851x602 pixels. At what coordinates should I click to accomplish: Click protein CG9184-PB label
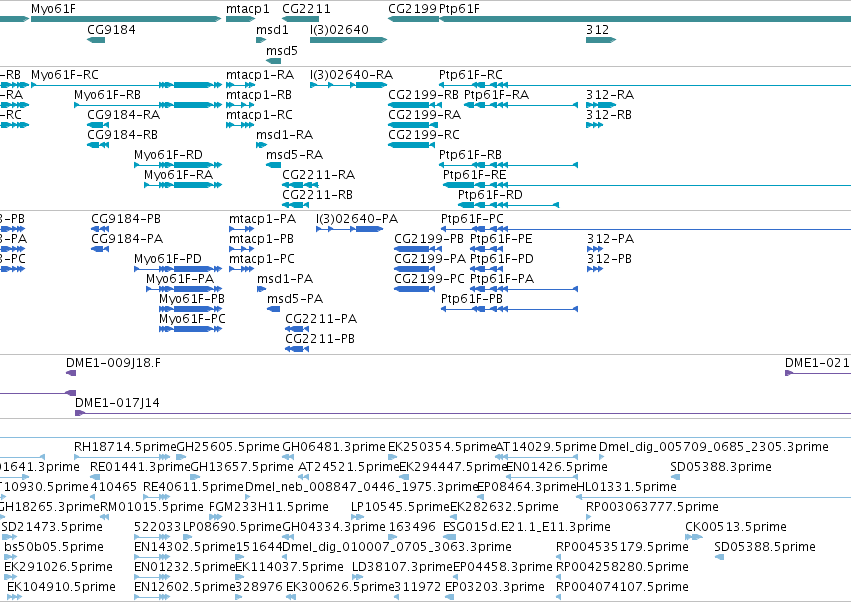(126, 219)
